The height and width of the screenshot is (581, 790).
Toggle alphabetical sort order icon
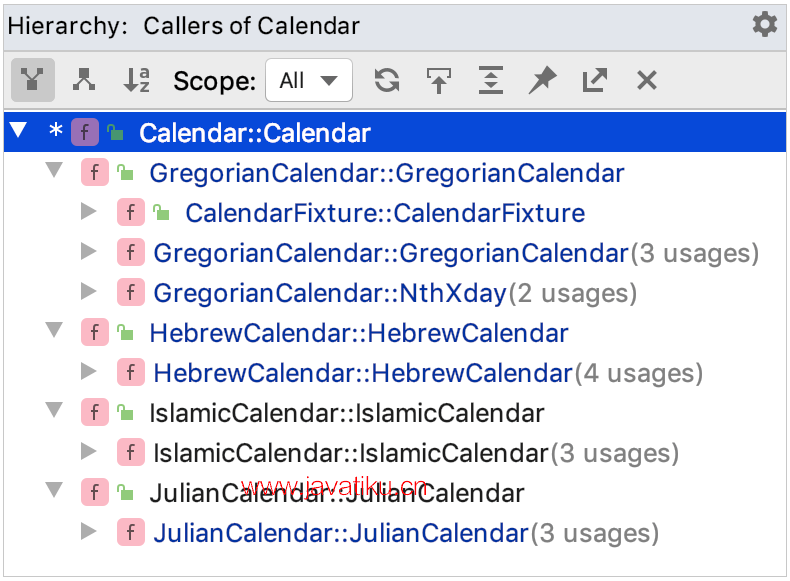point(137,80)
